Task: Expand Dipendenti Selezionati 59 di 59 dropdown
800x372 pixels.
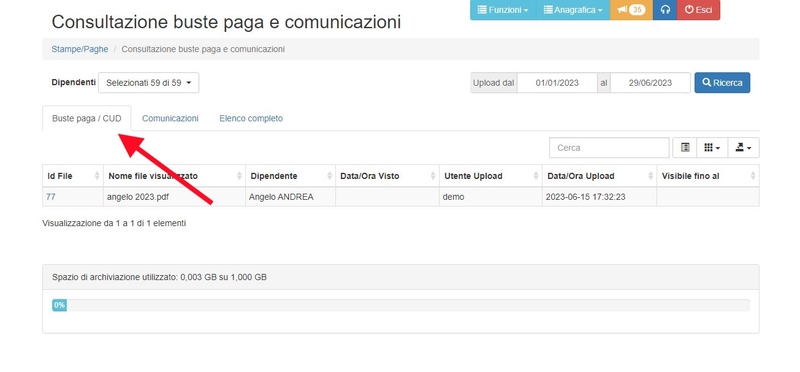Action: [148, 83]
